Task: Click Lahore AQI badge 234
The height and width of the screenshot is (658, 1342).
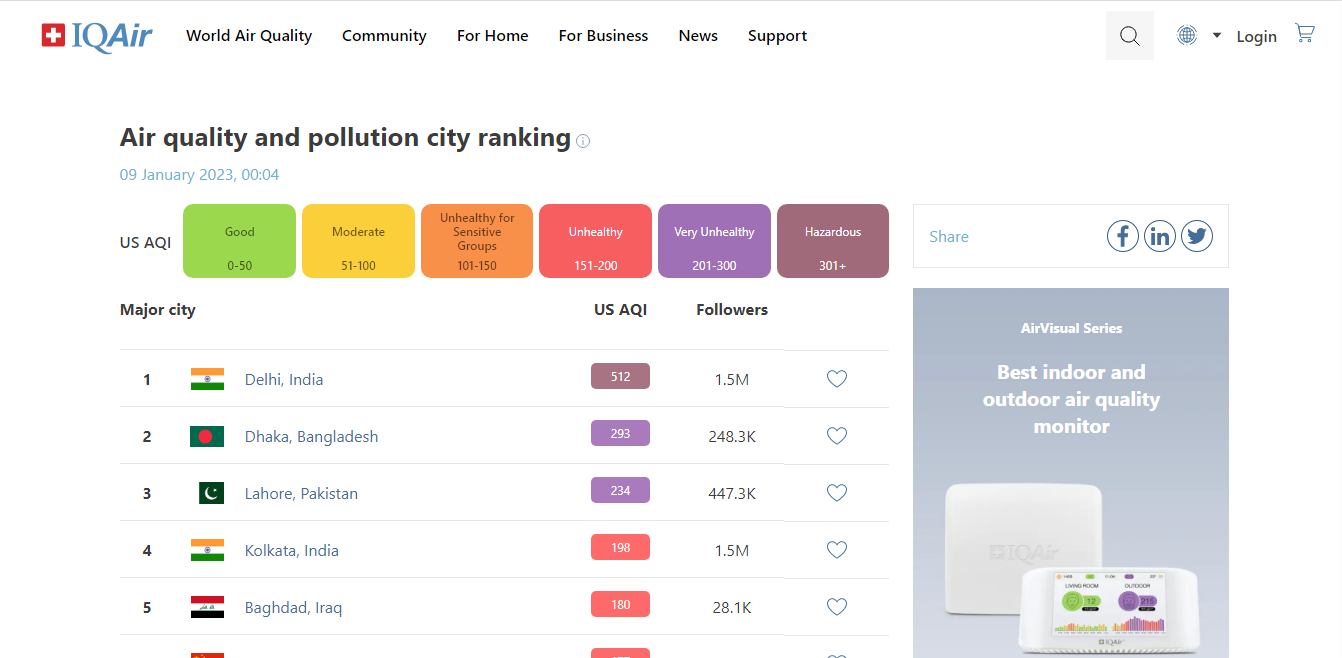Action: [x=620, y=490]
